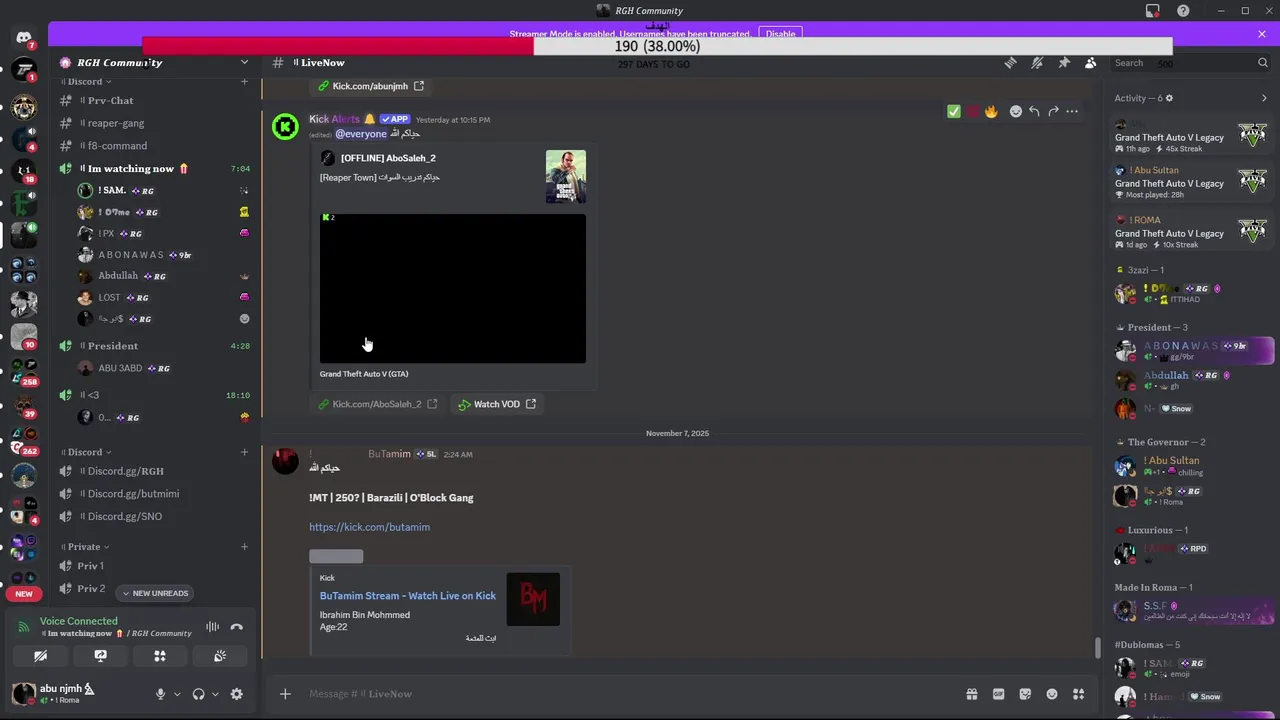Open User Settings gear icon
The height and width of the screenshot is (720, 1280).
point(237,694)
